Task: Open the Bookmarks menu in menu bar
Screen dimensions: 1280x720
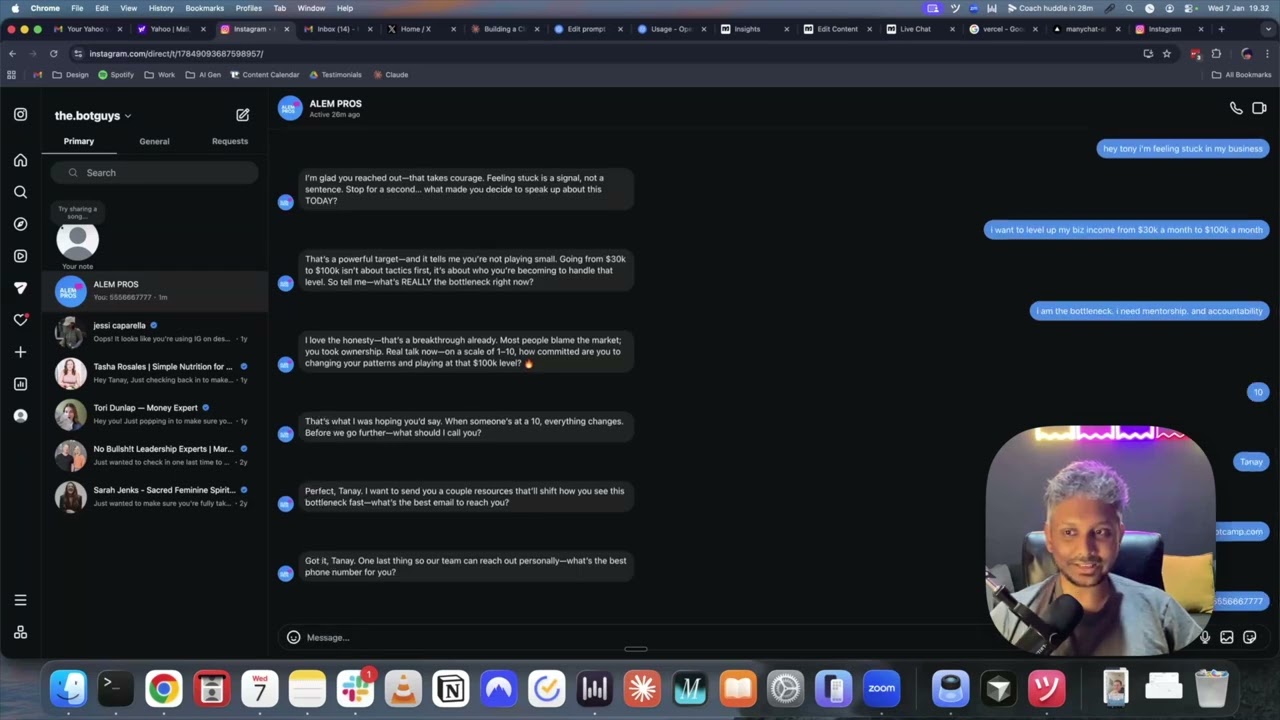Action: (x=204, y=8)
